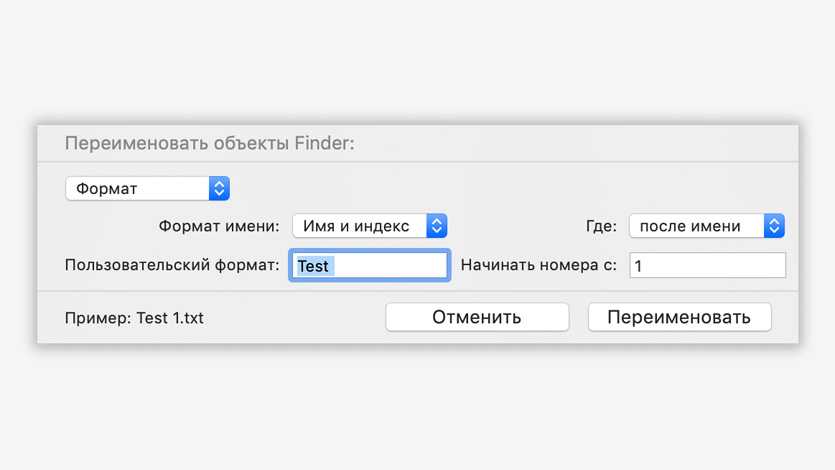This screenshot has height=470, width=835.
Task: Click the highlighted Test text
Action: pyautogui.click(x=313, y=266)
